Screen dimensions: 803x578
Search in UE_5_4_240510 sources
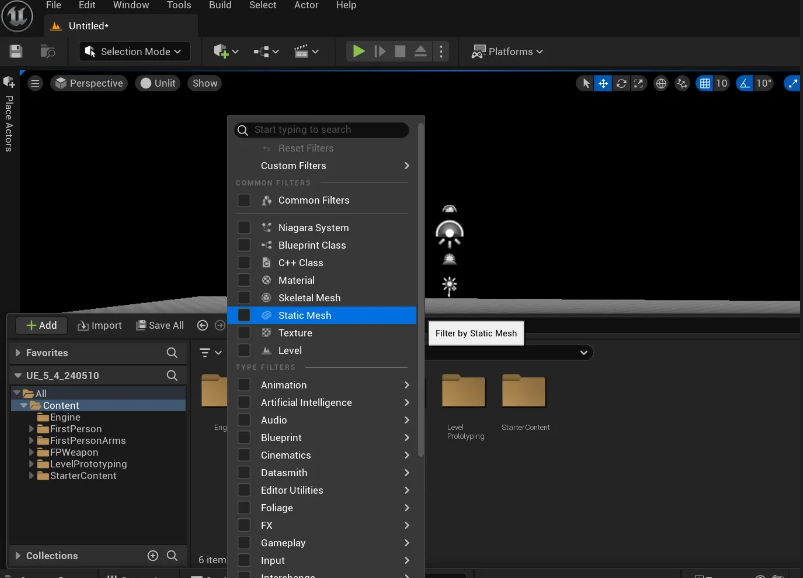coord(172,375)
